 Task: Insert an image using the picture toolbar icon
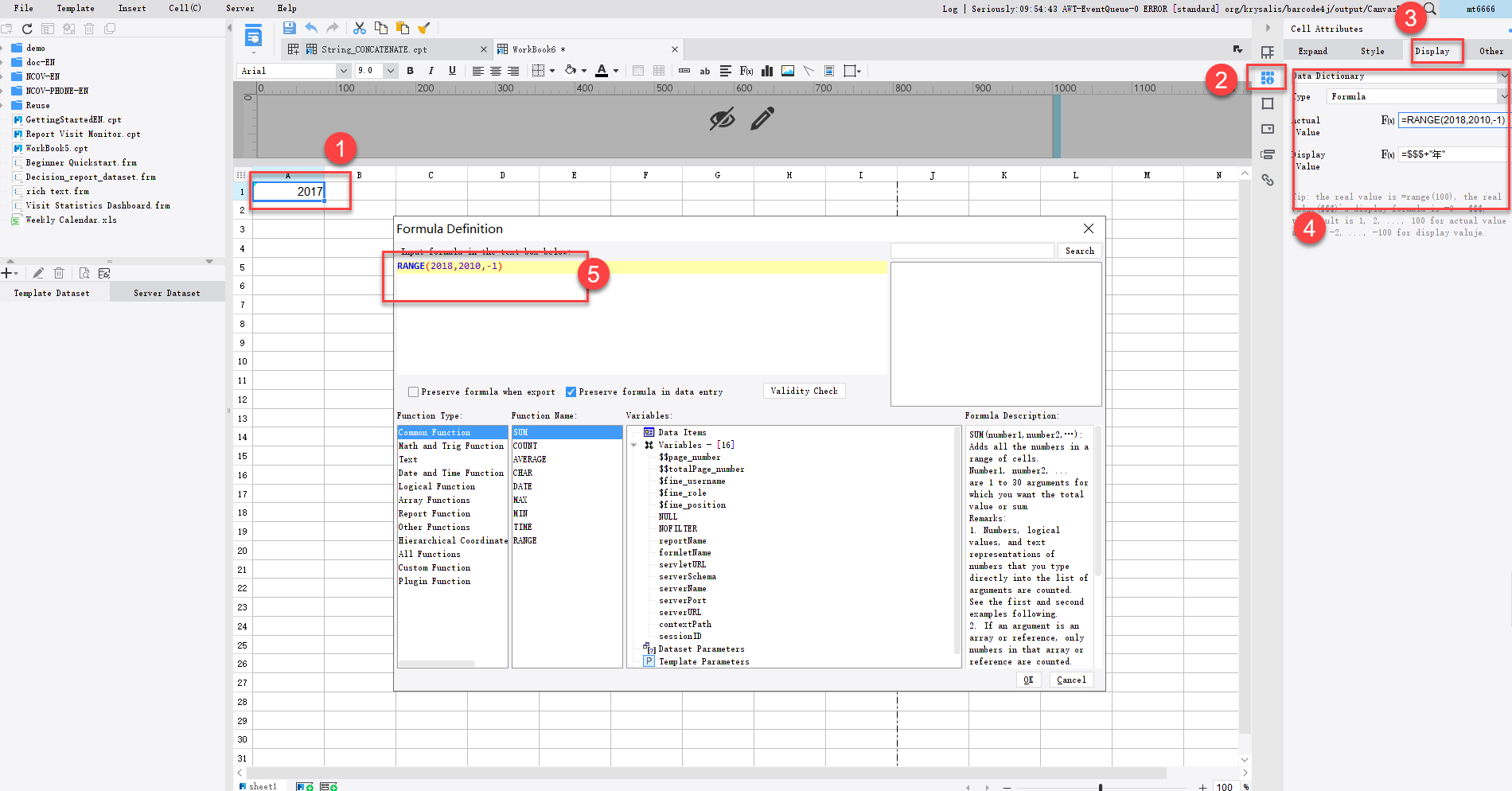[787, 71]
